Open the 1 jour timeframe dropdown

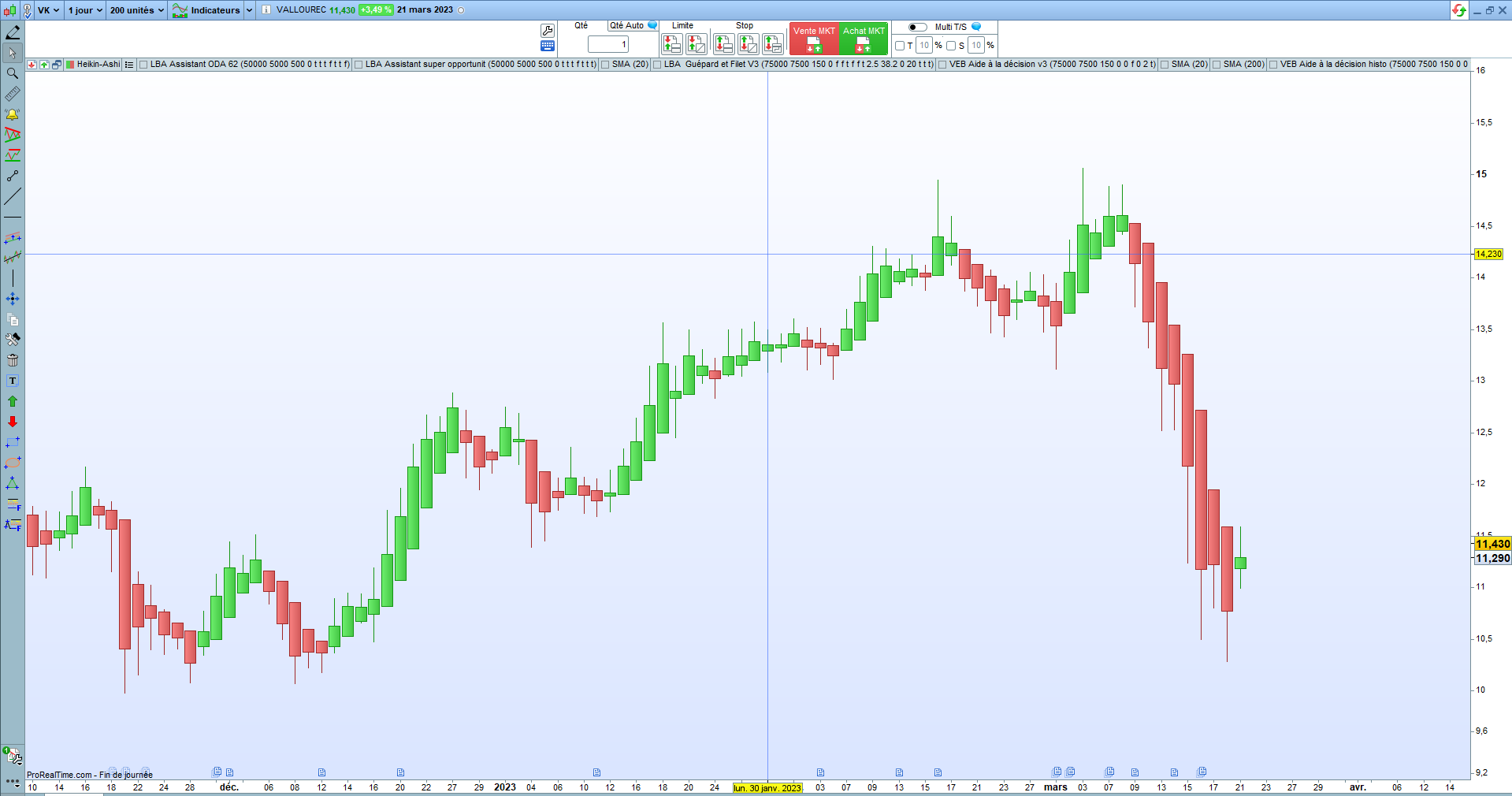[85, 10]
